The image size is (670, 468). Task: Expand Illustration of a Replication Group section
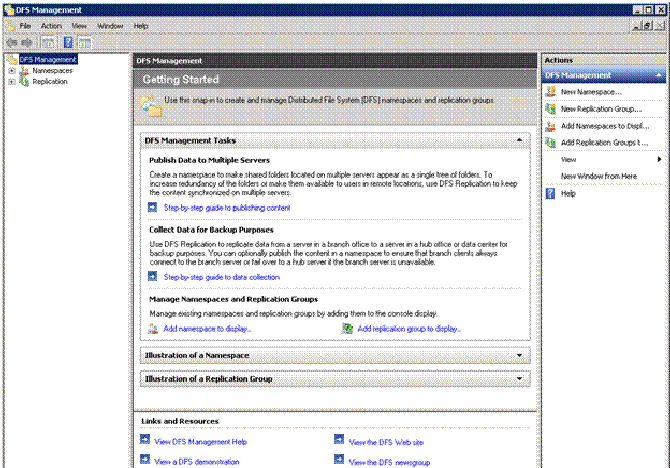pyautogui.click(x=519, y=379)
